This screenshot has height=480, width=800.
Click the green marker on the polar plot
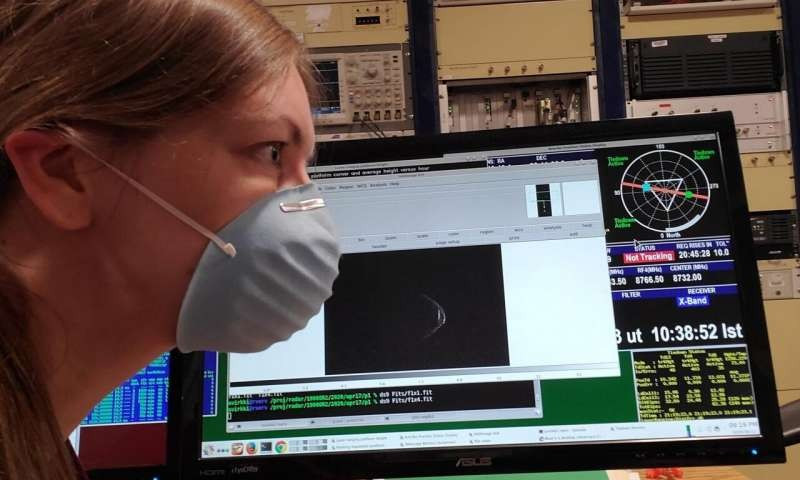689,195
